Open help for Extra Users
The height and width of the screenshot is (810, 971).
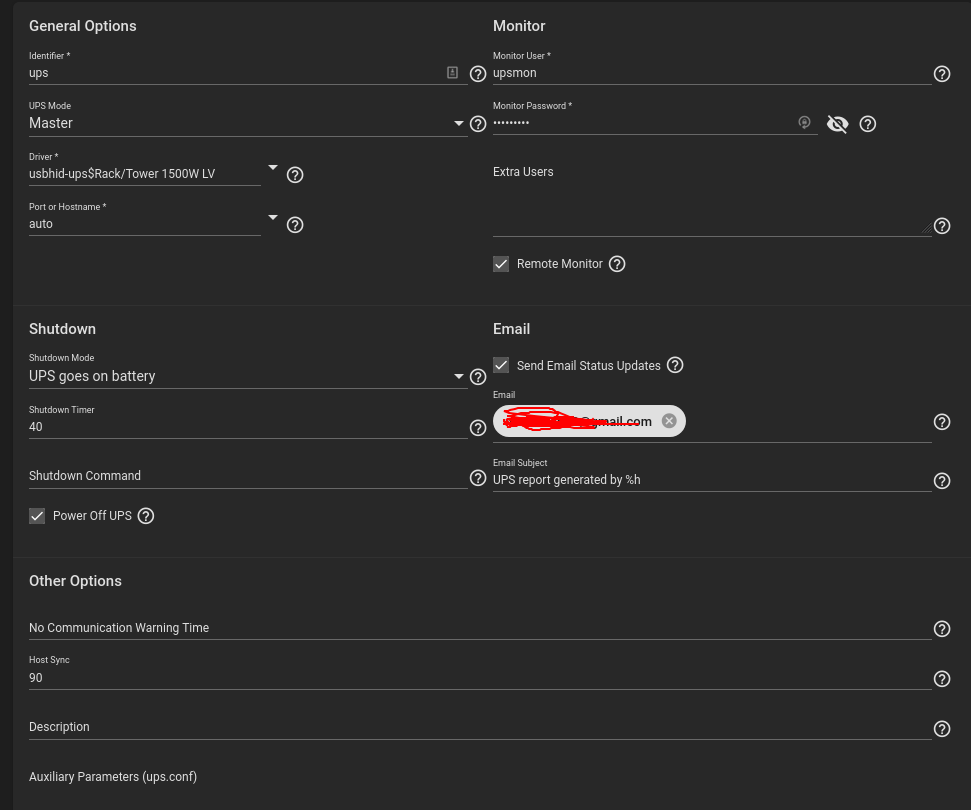coord(941,226)
